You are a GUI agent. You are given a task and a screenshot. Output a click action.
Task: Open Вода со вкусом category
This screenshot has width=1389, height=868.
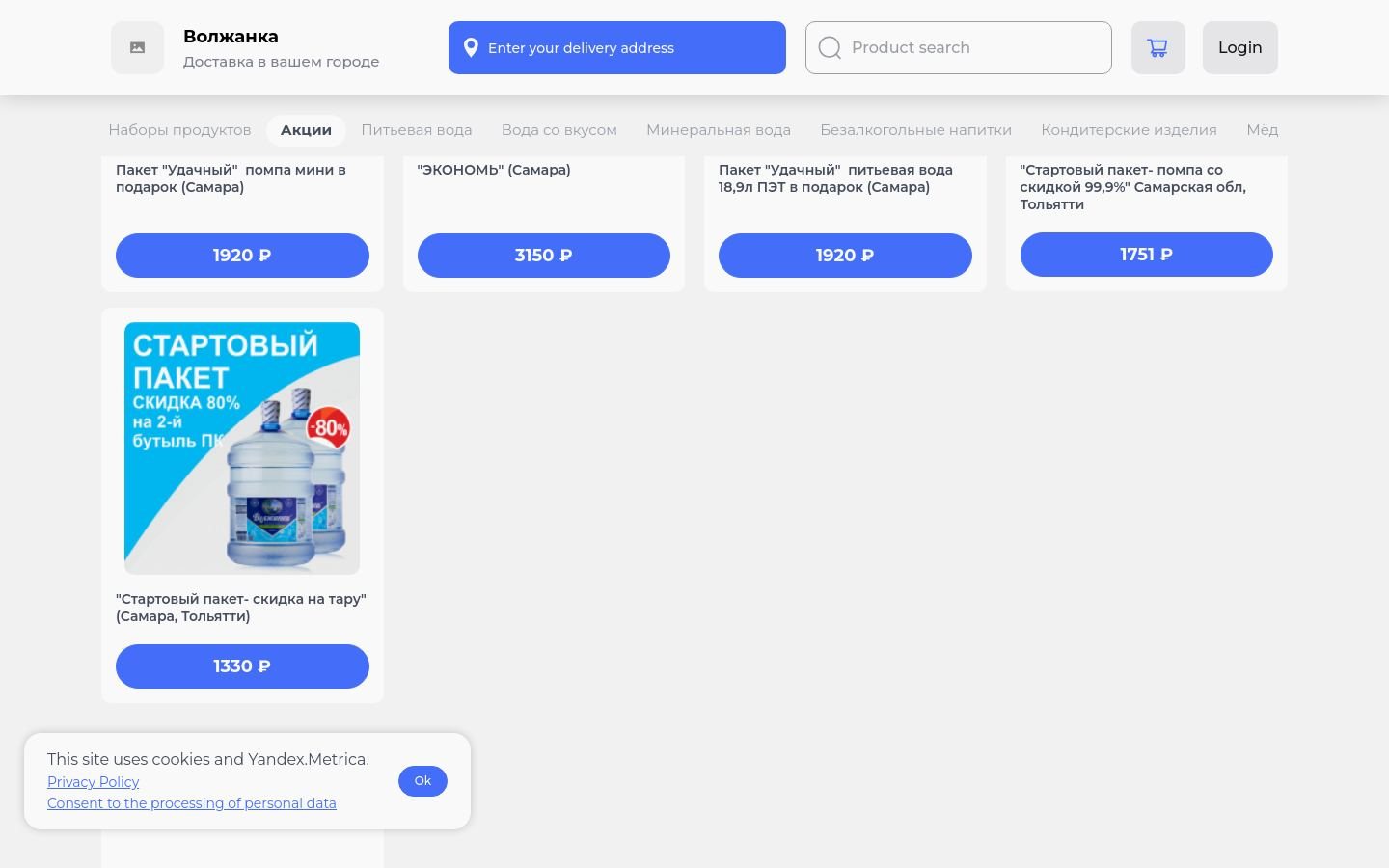click(x=558, y=130)
